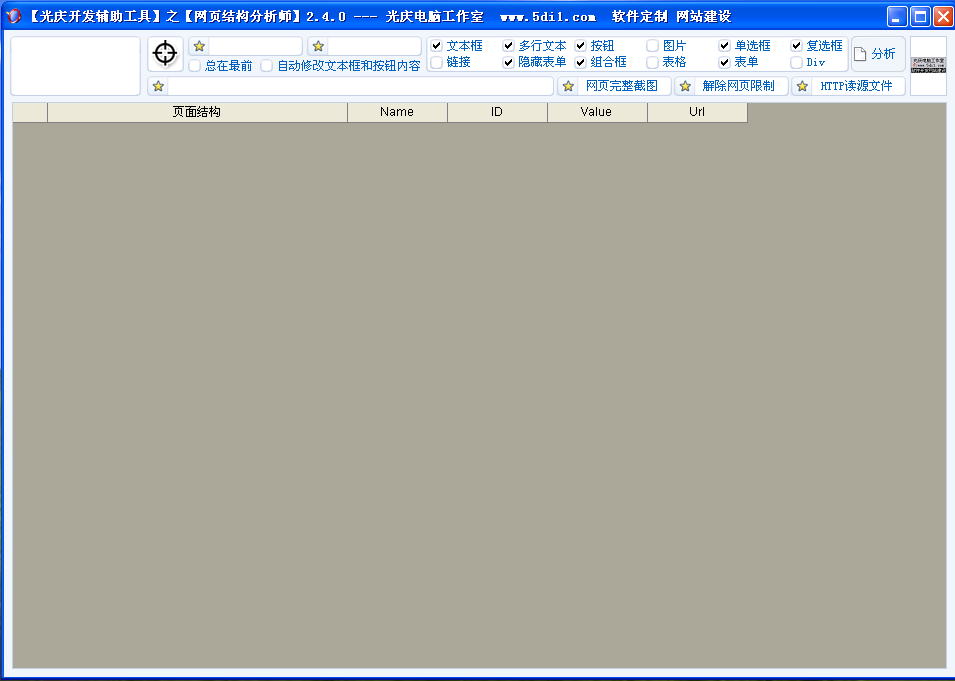Image resolution: width=955 pixels, height=681 pixels.
Task: Click the document icon on 分析 button
Action: tap(860, 54)
